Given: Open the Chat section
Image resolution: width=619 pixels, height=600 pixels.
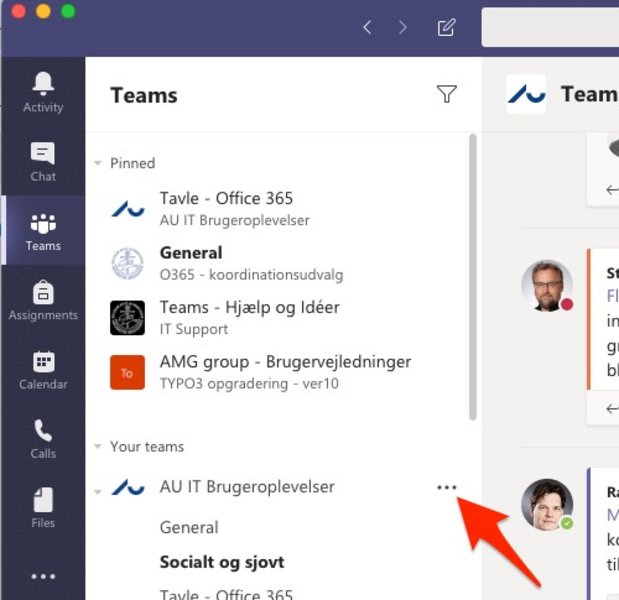Looking at the screenshot, I should (x=43, y=161).
